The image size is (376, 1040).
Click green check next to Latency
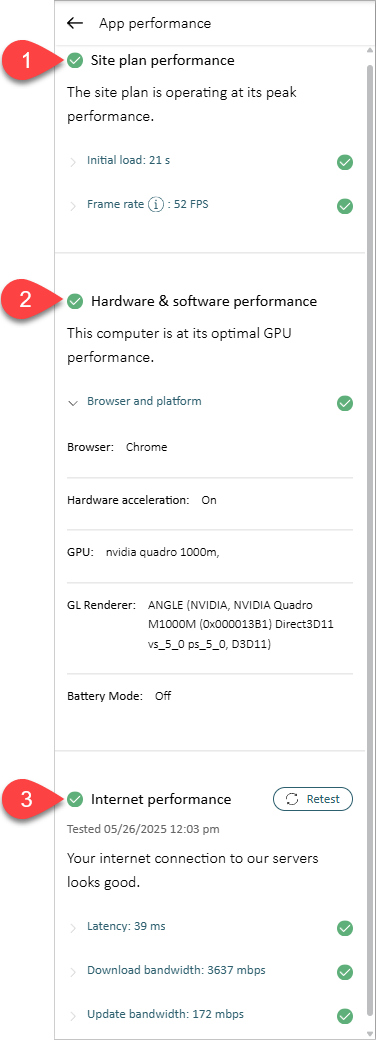point(345,928)
